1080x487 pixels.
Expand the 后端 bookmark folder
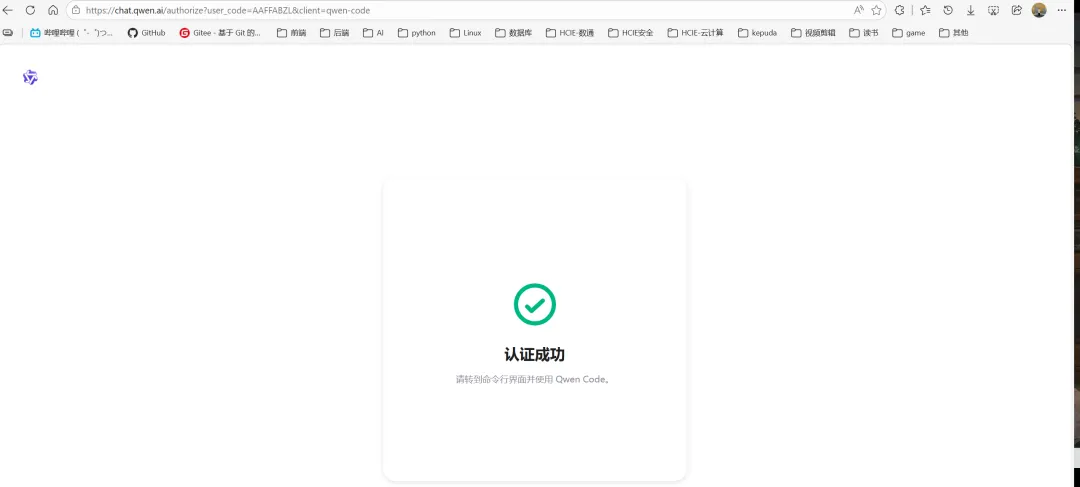click(x=335, y=32)
